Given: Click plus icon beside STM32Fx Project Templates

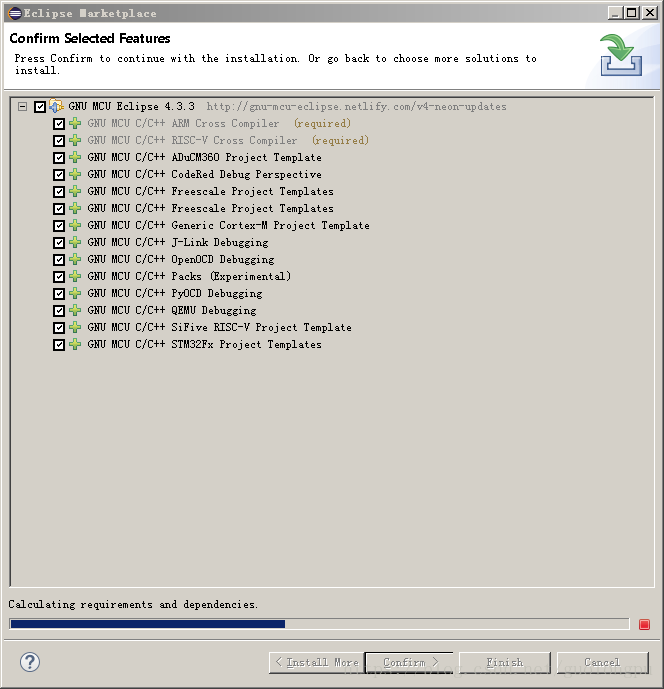Looking at the screenshot, I should click(75, 344).
